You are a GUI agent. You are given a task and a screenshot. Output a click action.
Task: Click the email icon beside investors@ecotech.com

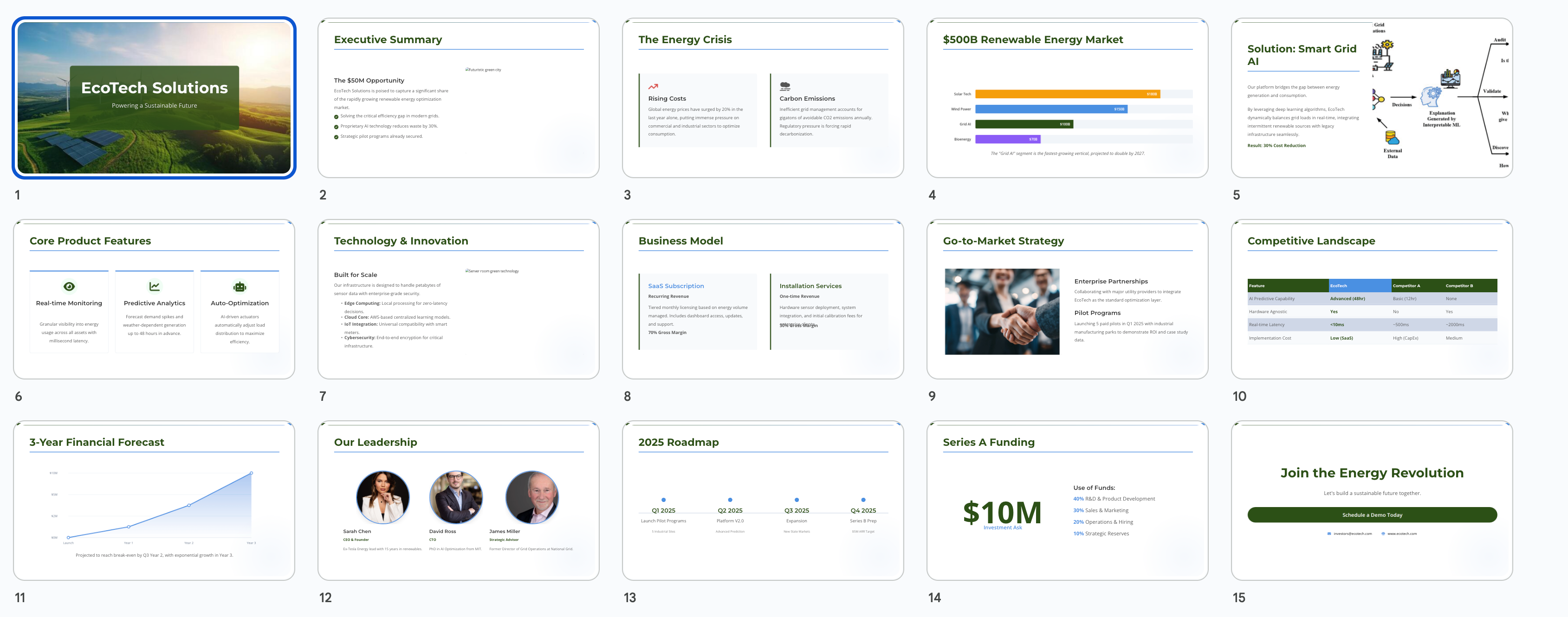[x=1329, y=533]
